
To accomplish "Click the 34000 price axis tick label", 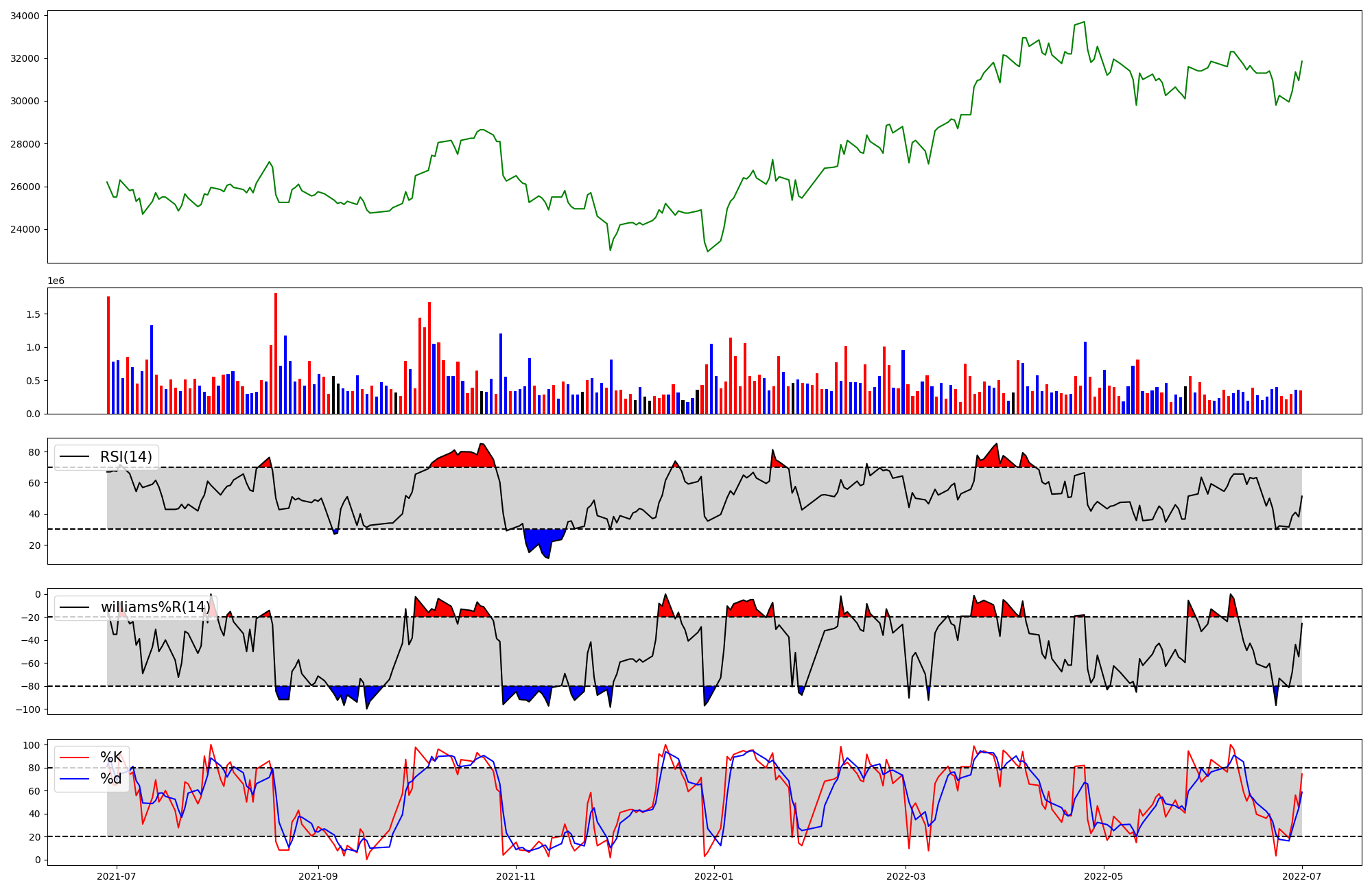I will [25, 16].
